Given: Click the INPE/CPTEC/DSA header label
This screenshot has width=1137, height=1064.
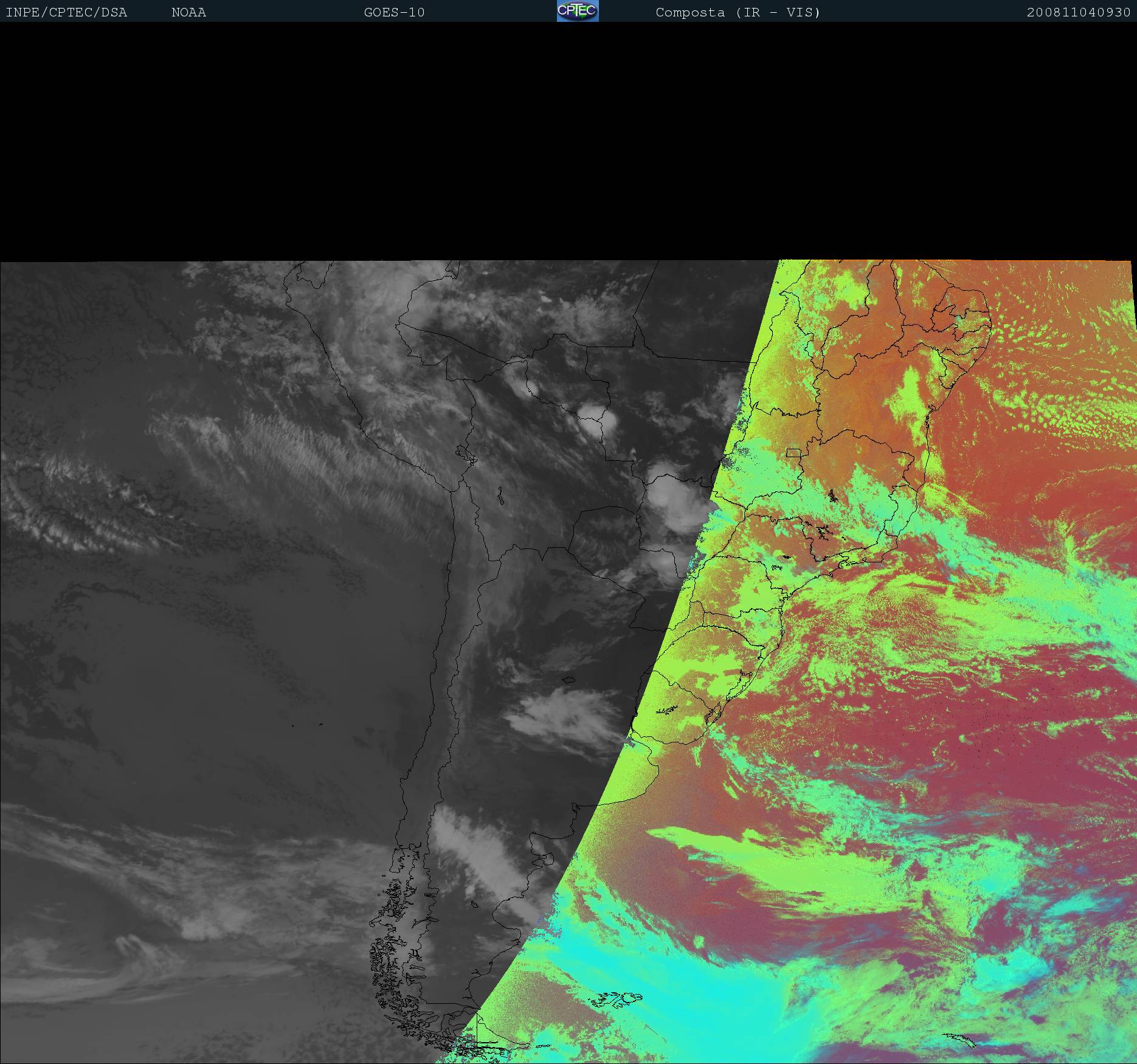Looking at the screenshot, I should [66, 12].
